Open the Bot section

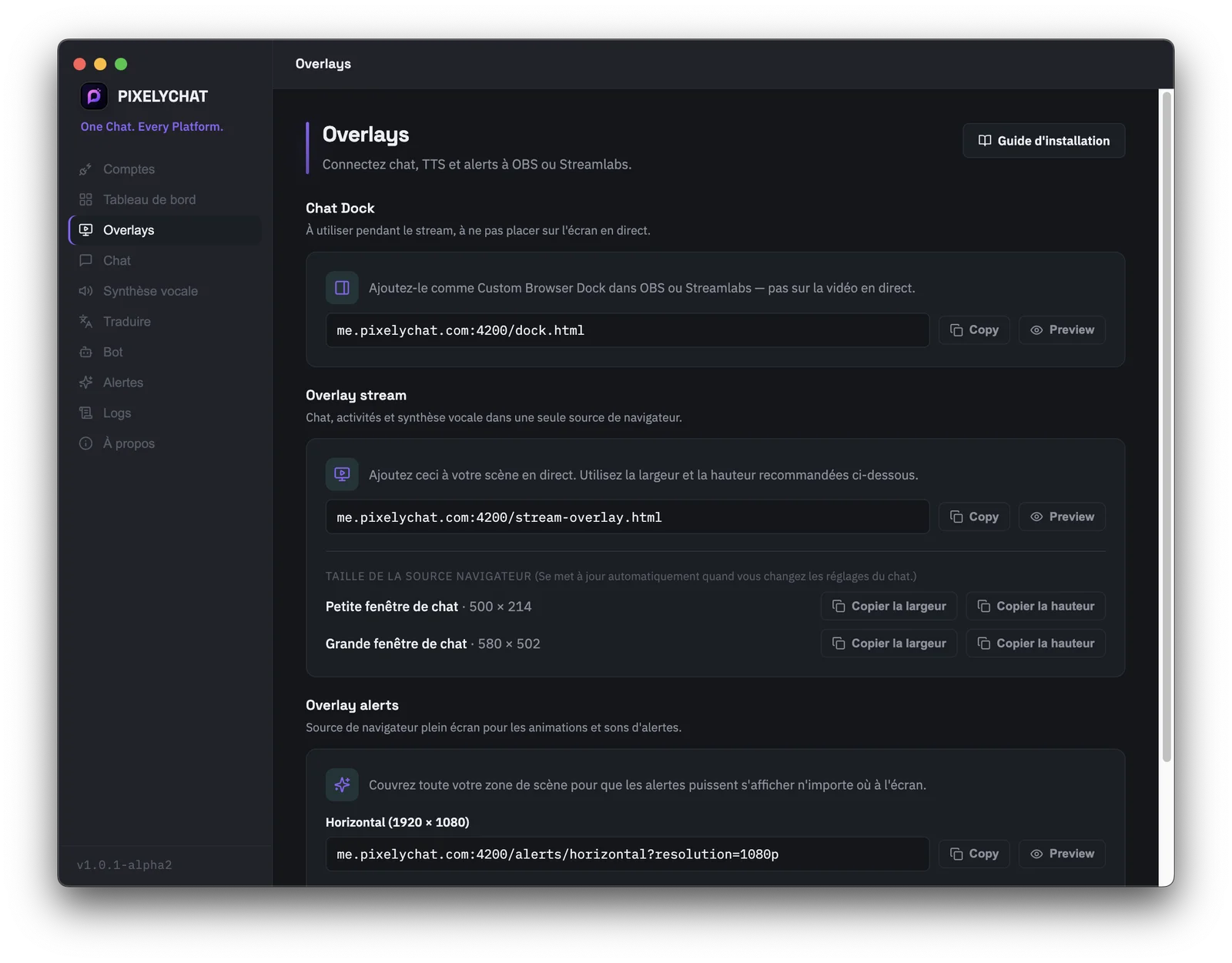(x=165, y=352)
